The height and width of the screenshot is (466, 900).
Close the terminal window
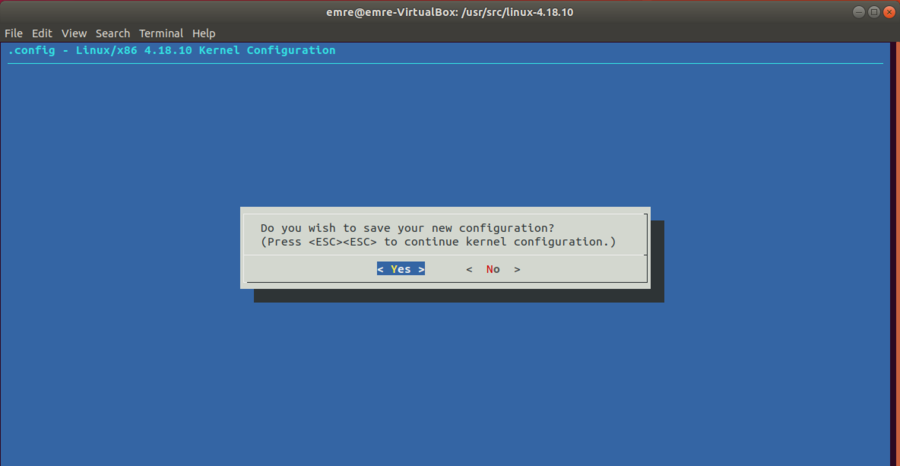[889, 12]
